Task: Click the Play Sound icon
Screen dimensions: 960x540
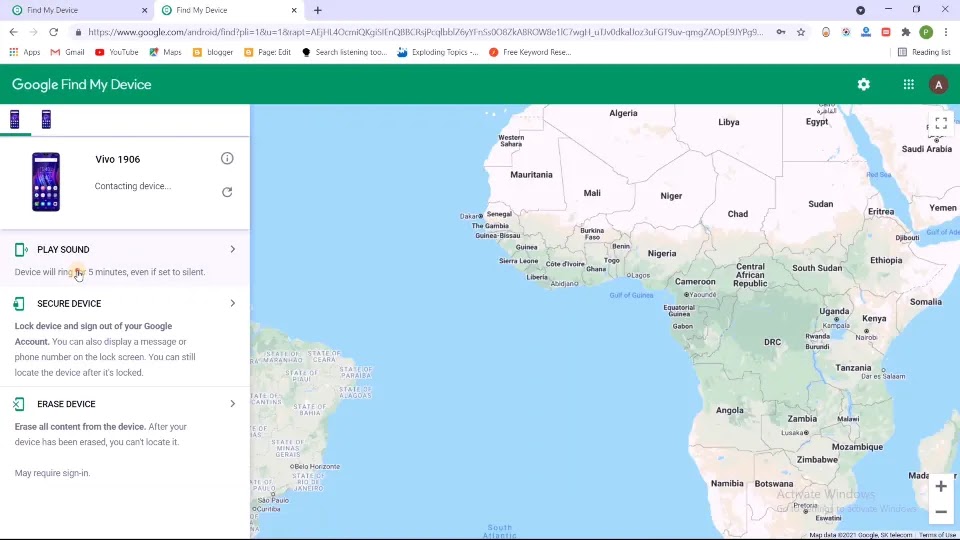Action: (21, 249)
